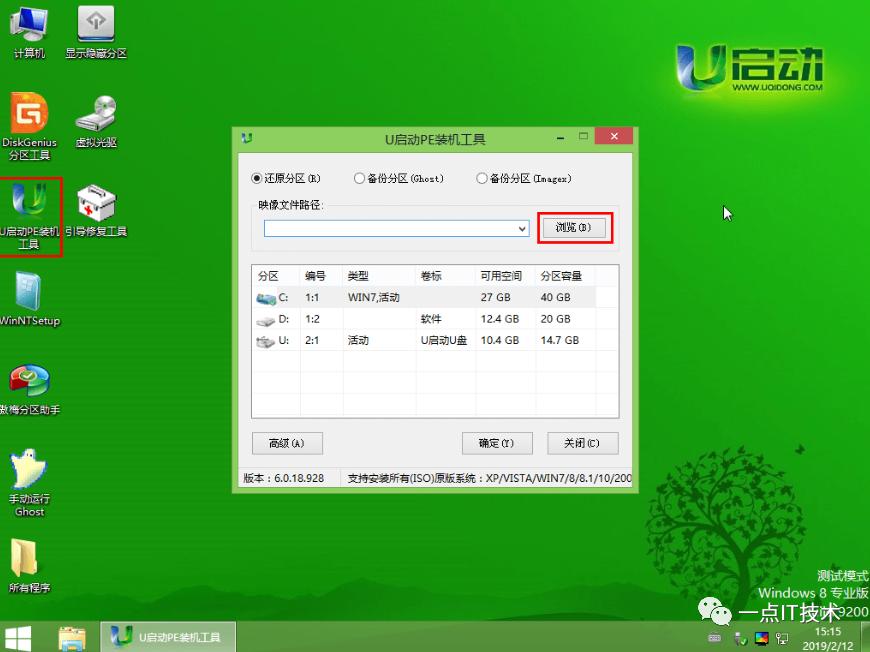This screenshot has height=652, width=870.
Task: Confirm with the 确定(Y) button
Action: click(496, 443)
